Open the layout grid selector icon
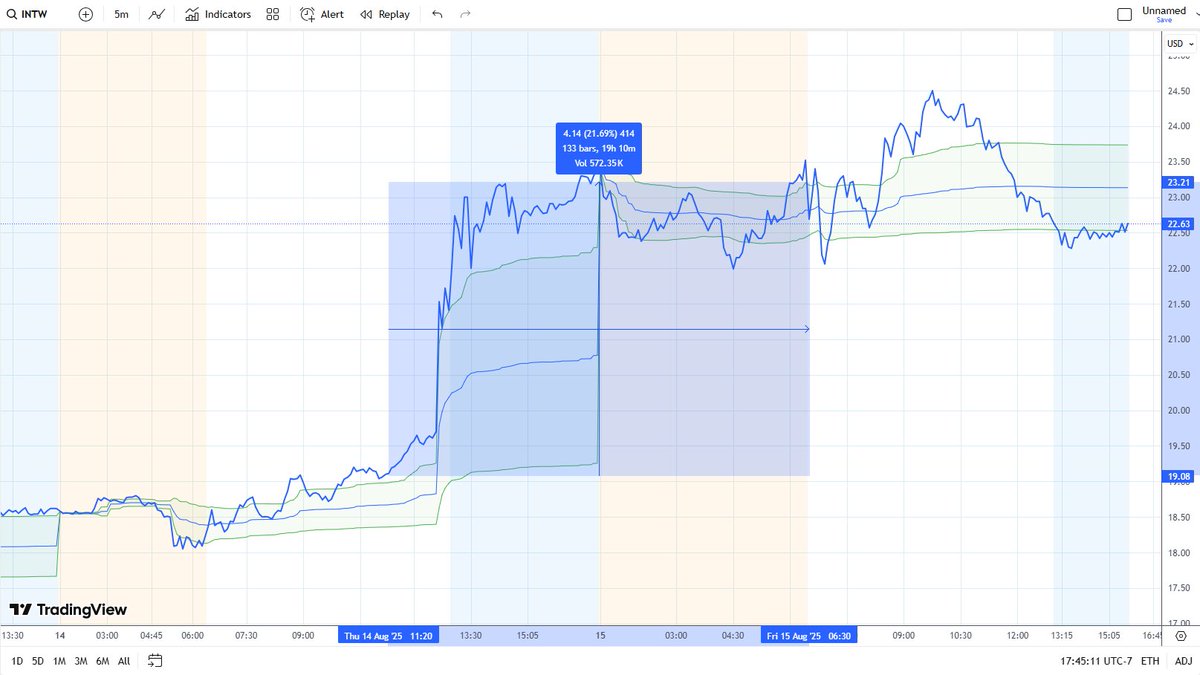Image resolution: width=1200 pixels, height=675 pixels. coord(272,14)
